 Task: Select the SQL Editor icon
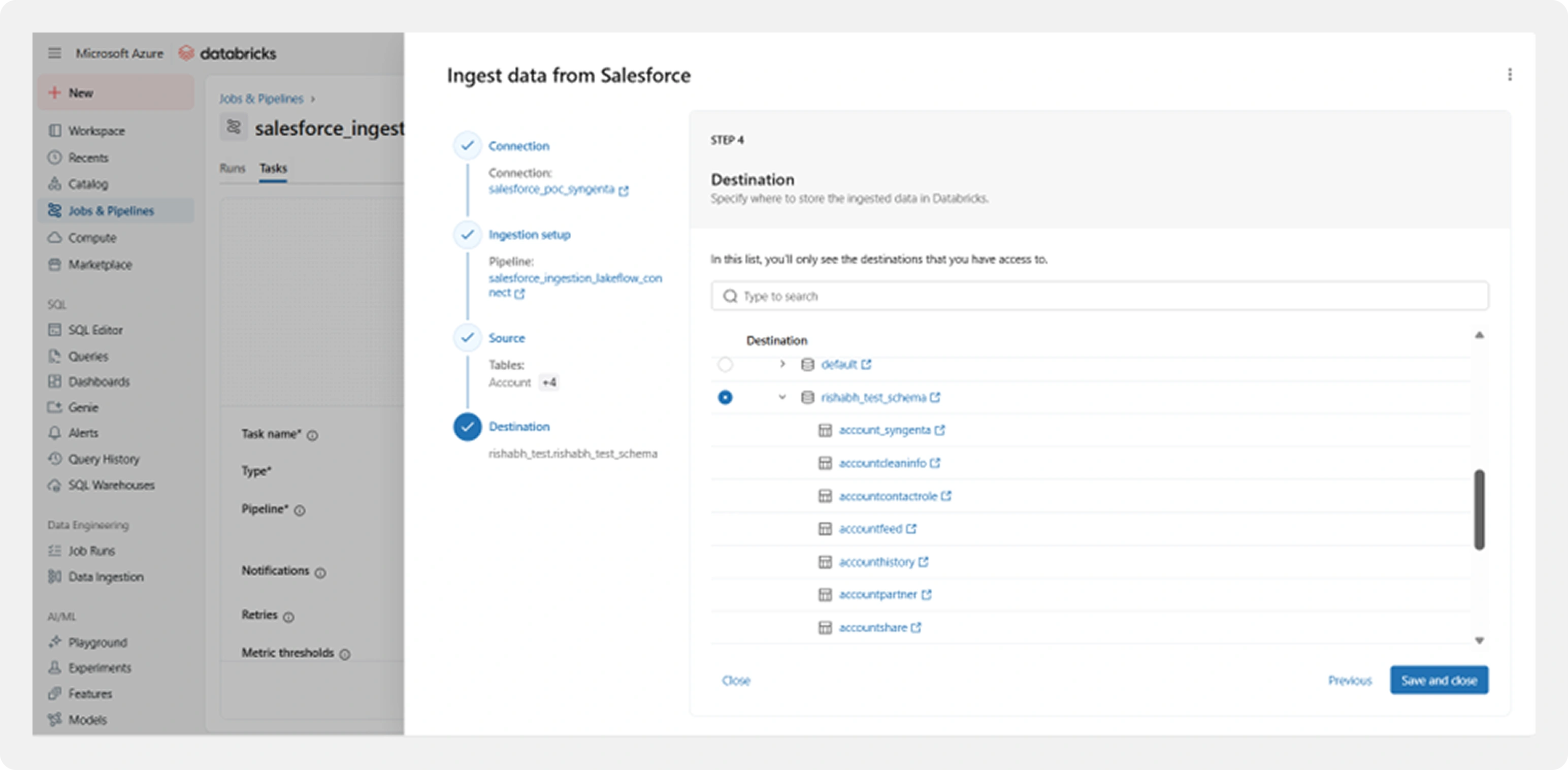click(55, 329)
